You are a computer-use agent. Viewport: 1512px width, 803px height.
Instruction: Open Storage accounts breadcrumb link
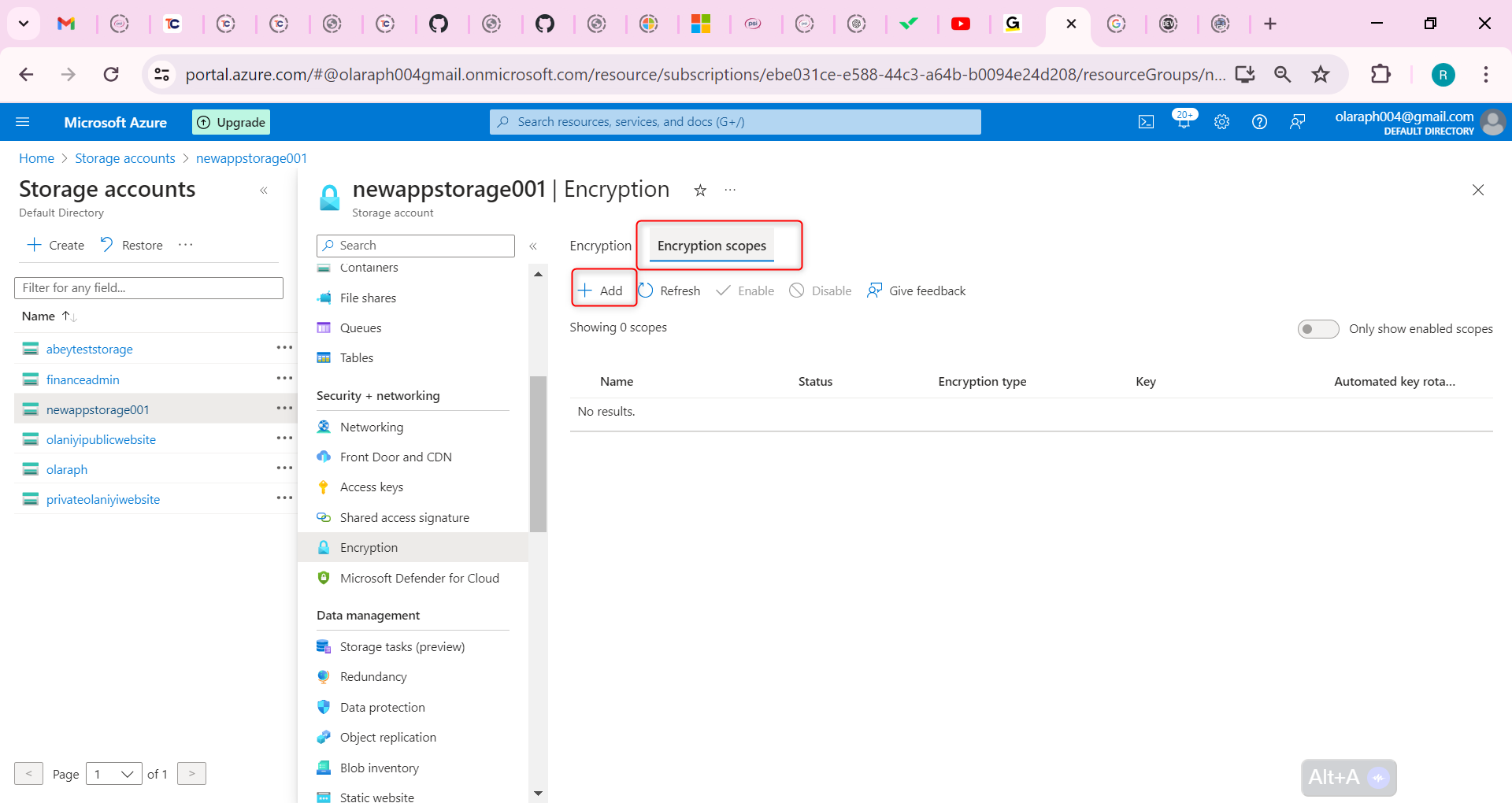[x=125, y=158]
